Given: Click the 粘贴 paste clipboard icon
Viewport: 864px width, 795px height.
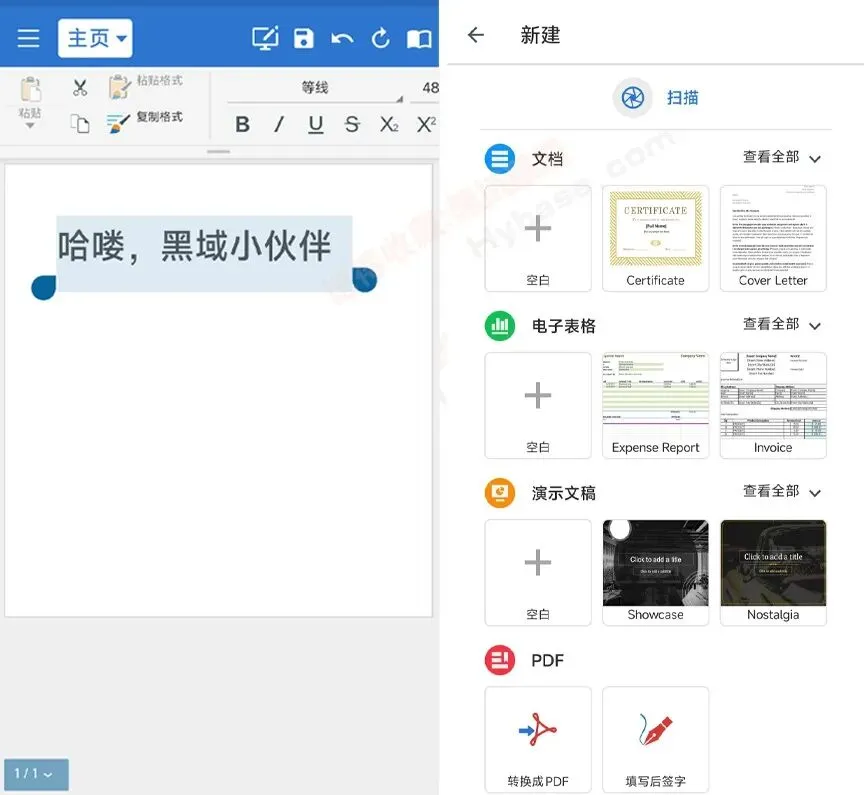Looking at the screenshot, I should click(x=30, y=90).
